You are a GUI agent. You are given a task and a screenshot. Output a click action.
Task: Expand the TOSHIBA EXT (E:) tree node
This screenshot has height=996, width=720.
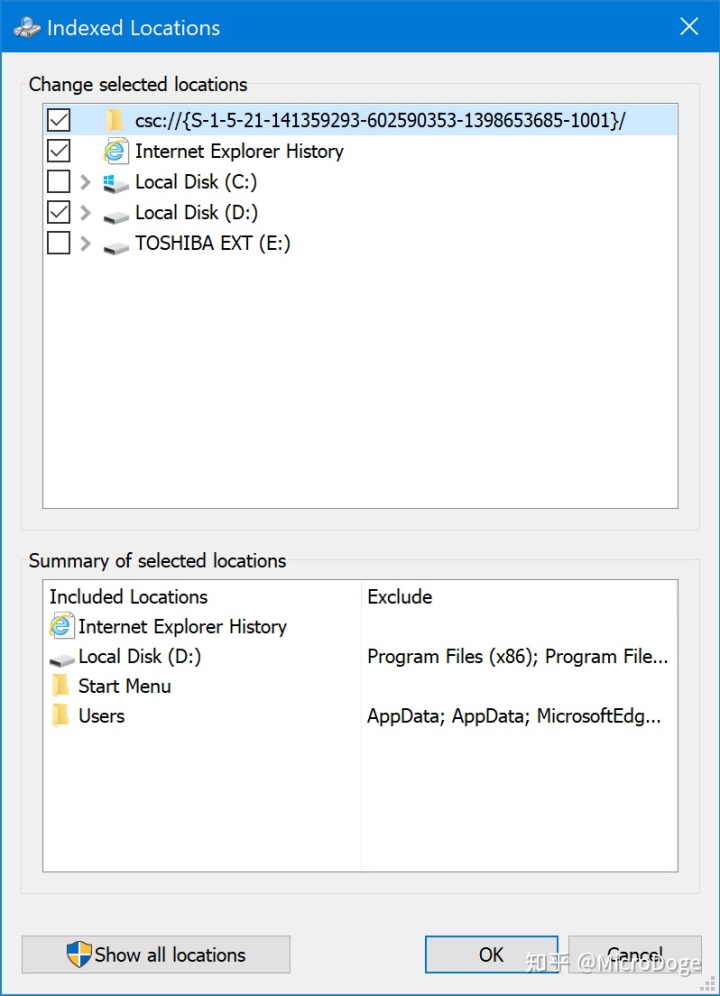(x=85, y=243)
